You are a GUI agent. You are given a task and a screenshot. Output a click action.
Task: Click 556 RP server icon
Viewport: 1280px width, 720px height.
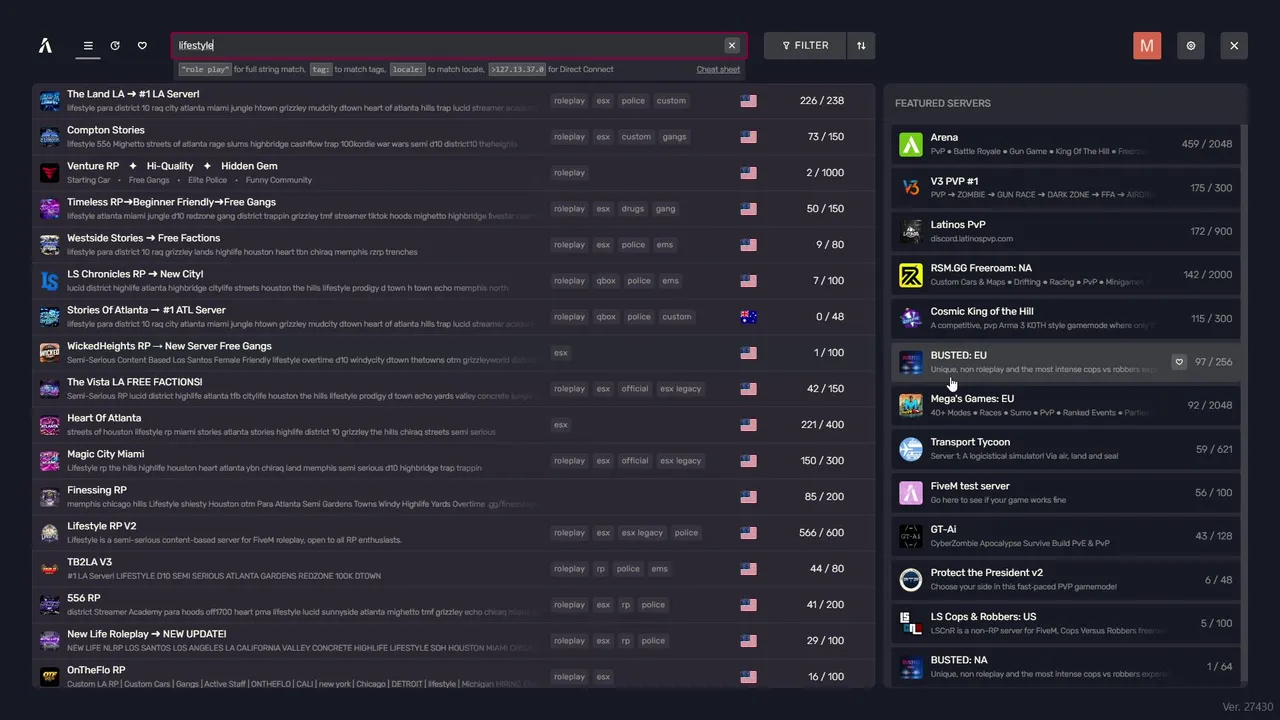[x=50, y=604]
